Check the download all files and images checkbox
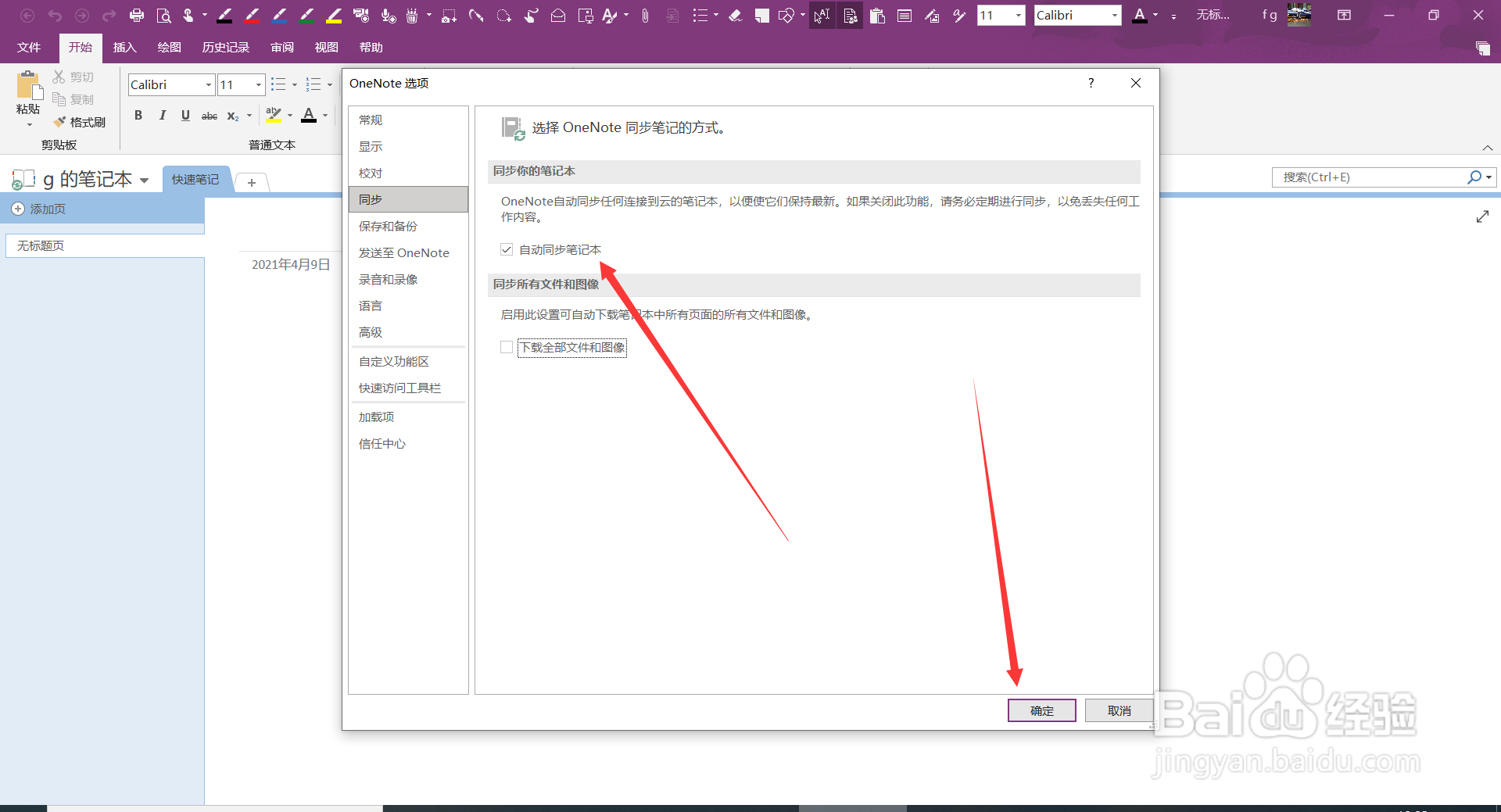The image size is (1501, 812). pos(507,347)
